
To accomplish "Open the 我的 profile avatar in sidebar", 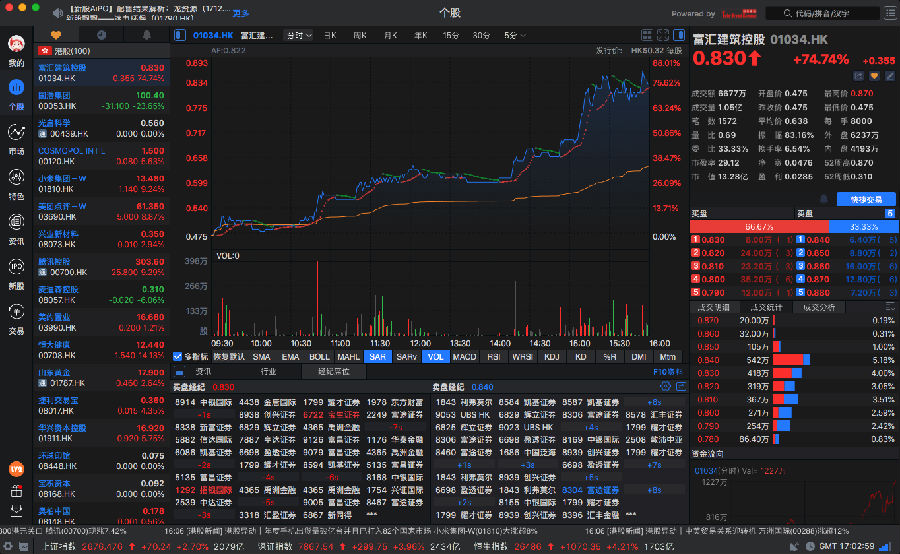I will 16,44.
